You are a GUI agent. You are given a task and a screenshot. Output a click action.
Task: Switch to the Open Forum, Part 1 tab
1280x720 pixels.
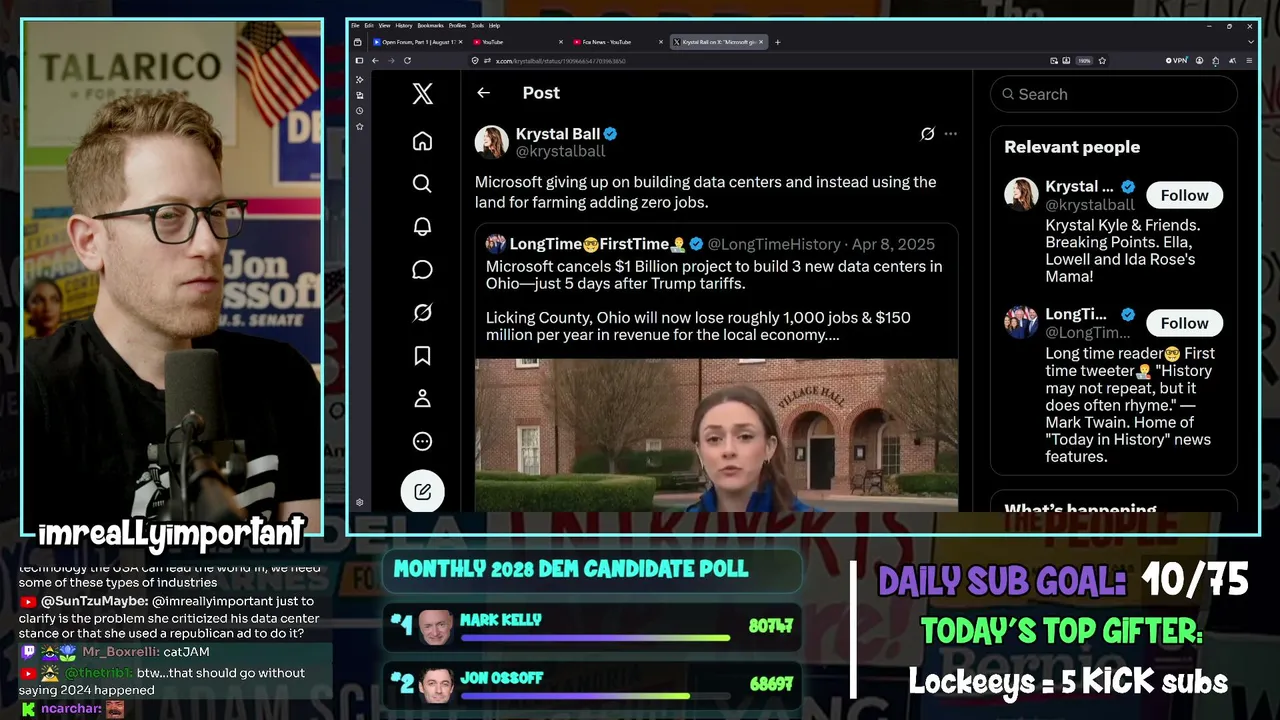(x=417, y=42)
